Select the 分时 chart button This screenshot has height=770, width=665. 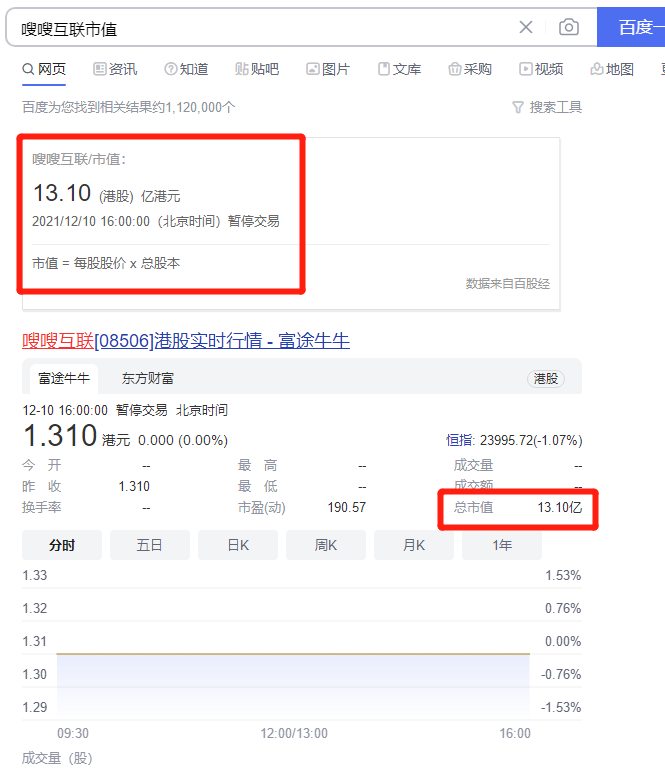point(62,545)
